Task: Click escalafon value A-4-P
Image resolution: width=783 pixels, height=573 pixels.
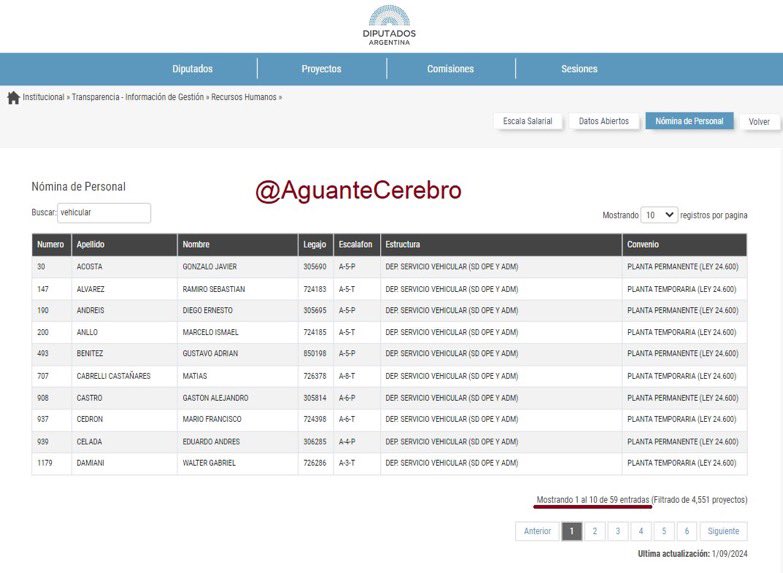Action: pos(347,442)
